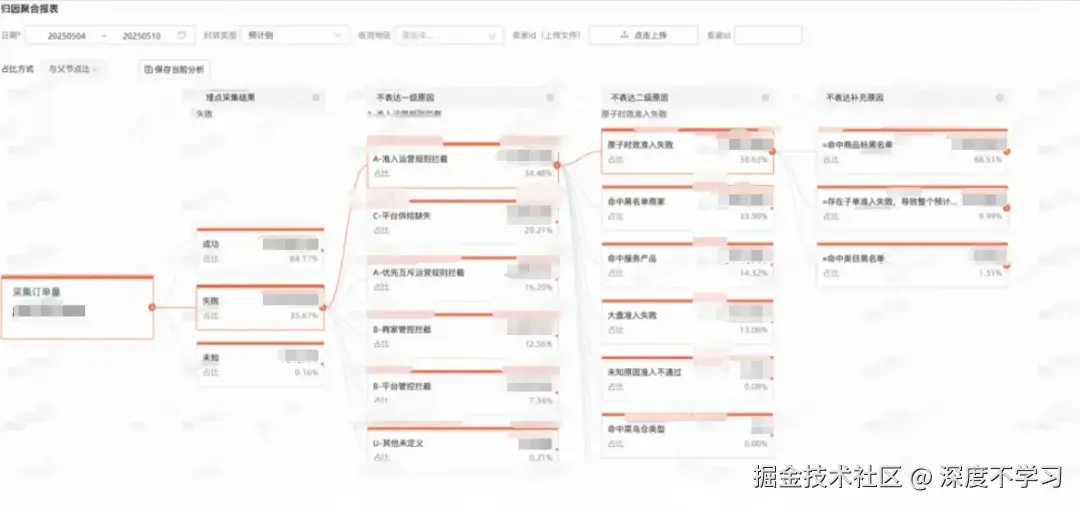1080x507 pixels.
Task: Click the 9.99% value on 存在子单准入失败
Action: (x=990, y=216)
